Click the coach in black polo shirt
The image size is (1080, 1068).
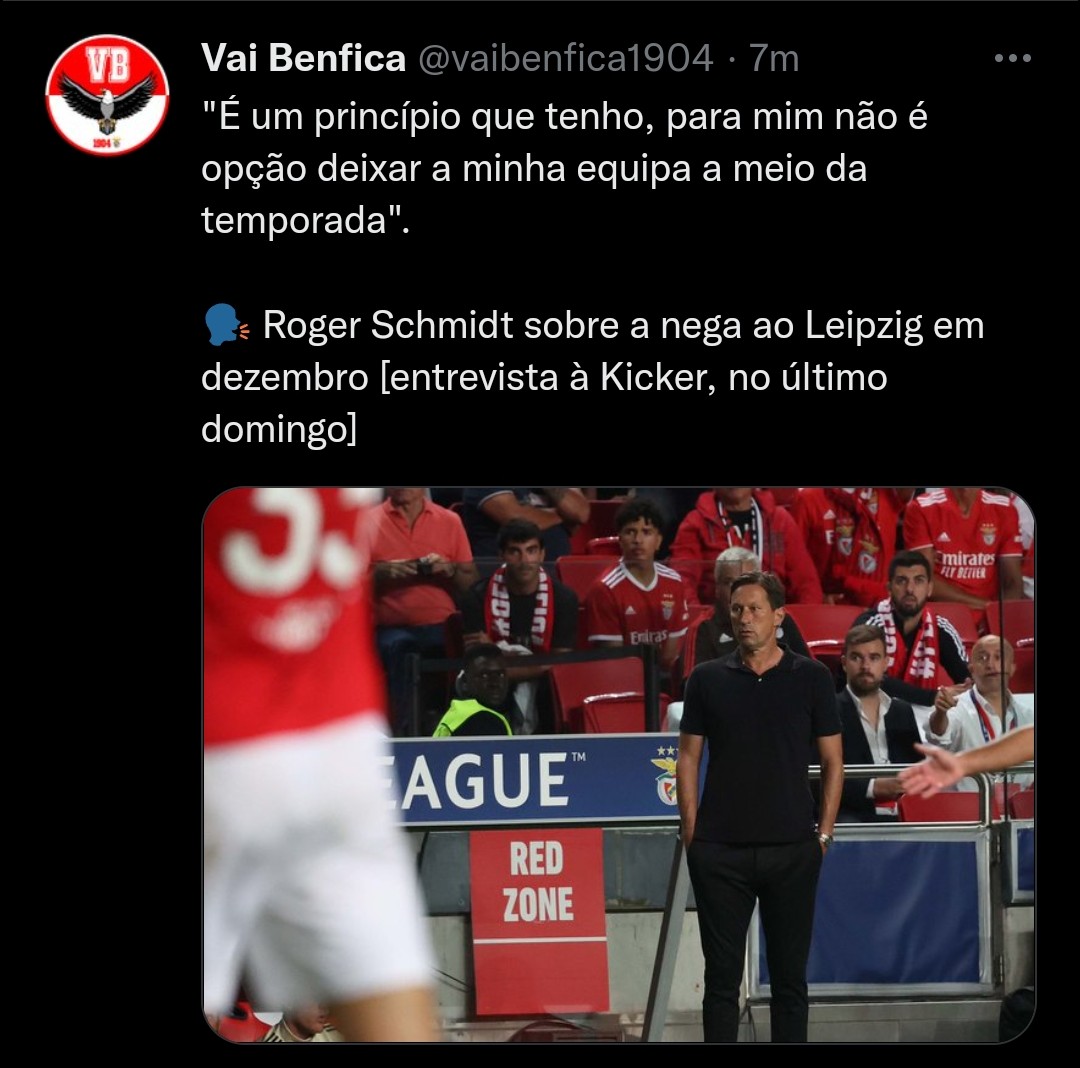click(760, 806)
